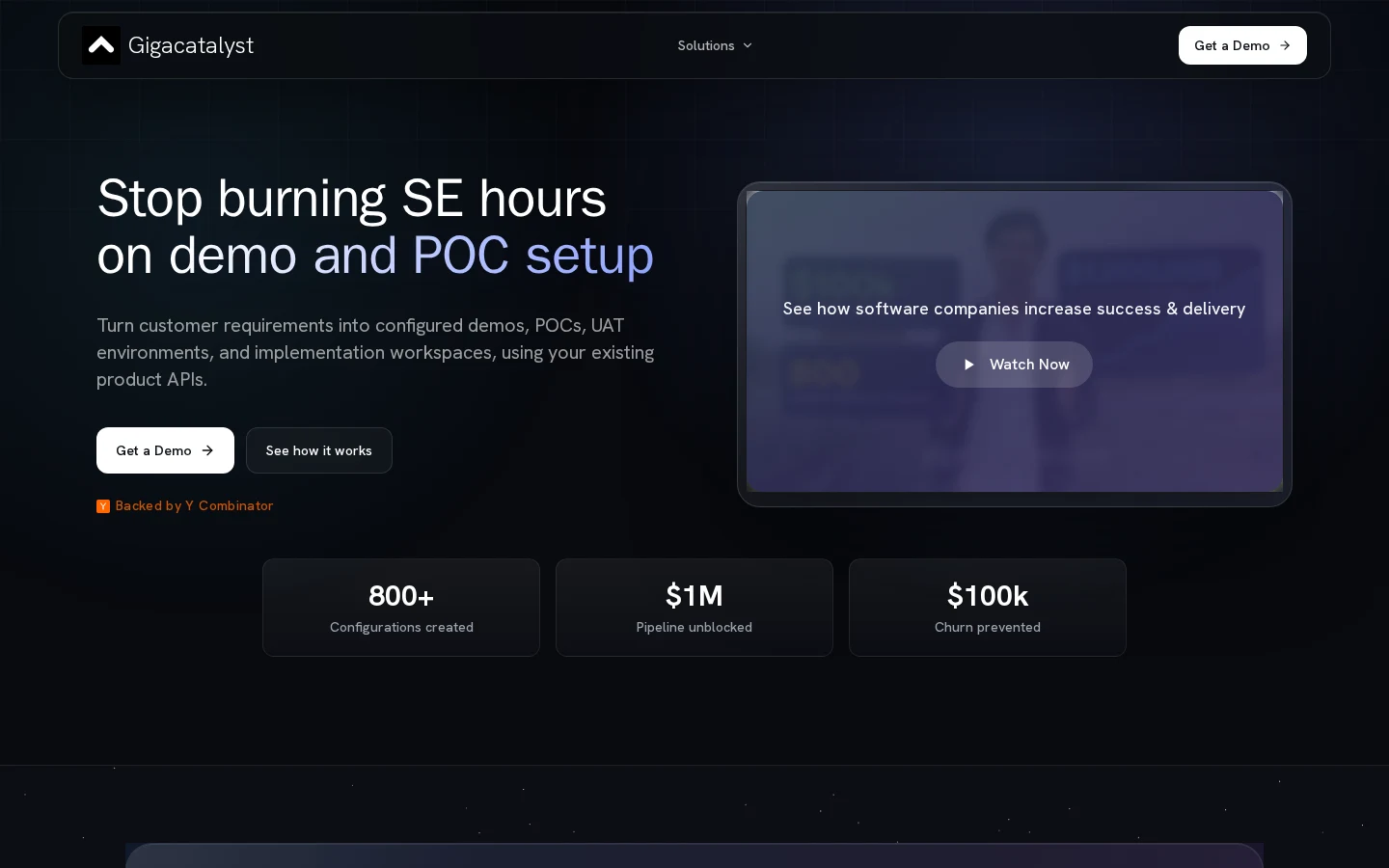Select the $1M stat value
The image size is (1389, 868).
tap(694, 596)
